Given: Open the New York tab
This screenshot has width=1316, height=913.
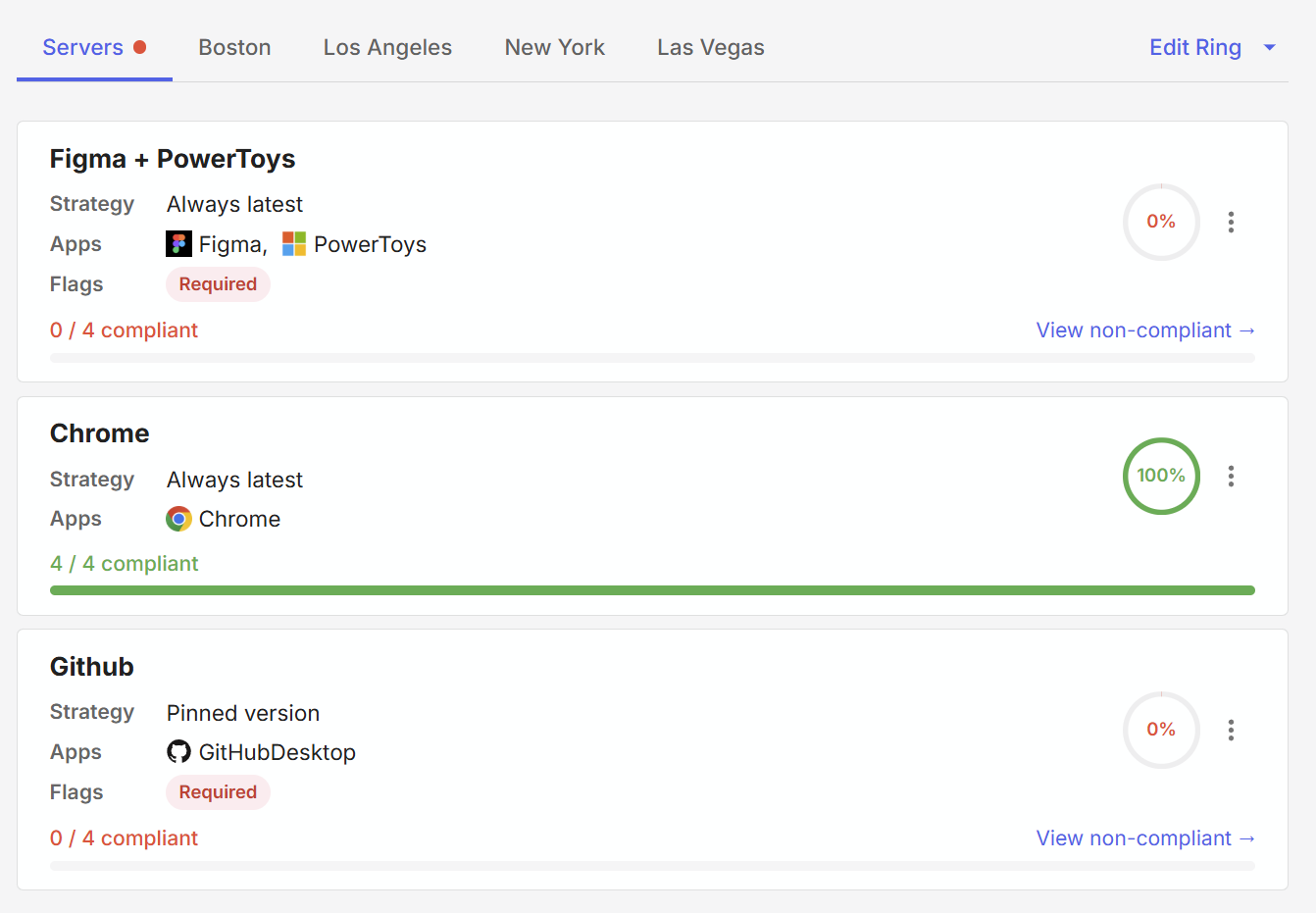Looking at the screenshot, I should (554, 47).
